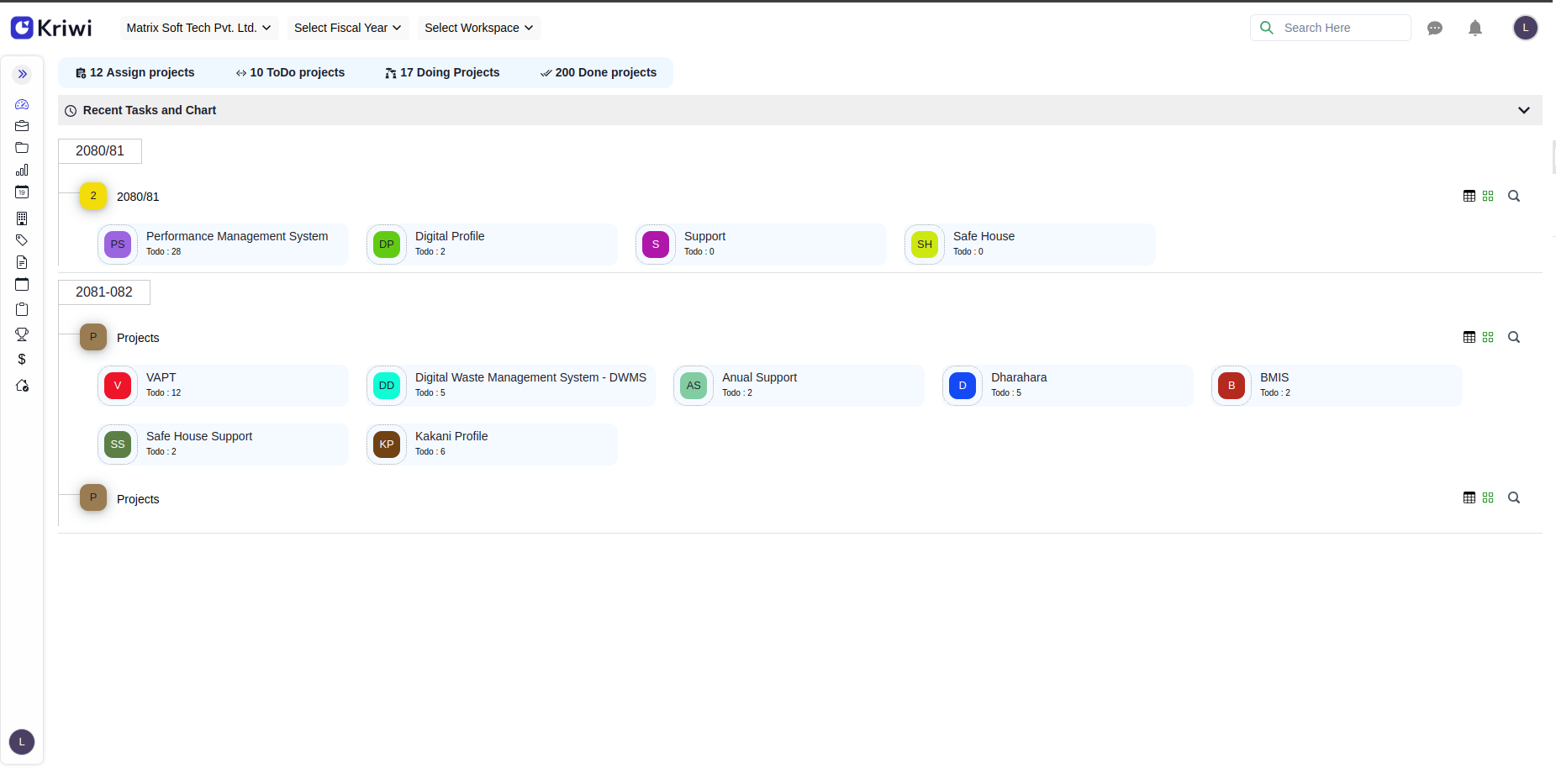1556x784 pixels.
Task: Open the briefcase icon in sidebar
Action: coord(22,126)
